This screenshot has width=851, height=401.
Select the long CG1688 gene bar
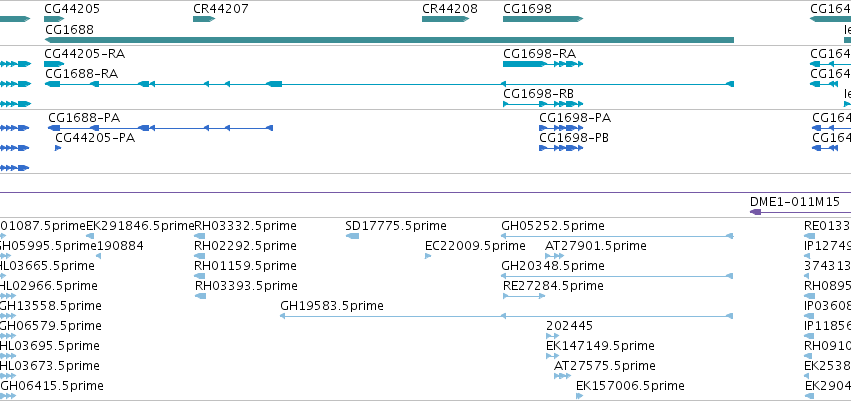pyautogui.click(x=389, y=40)
